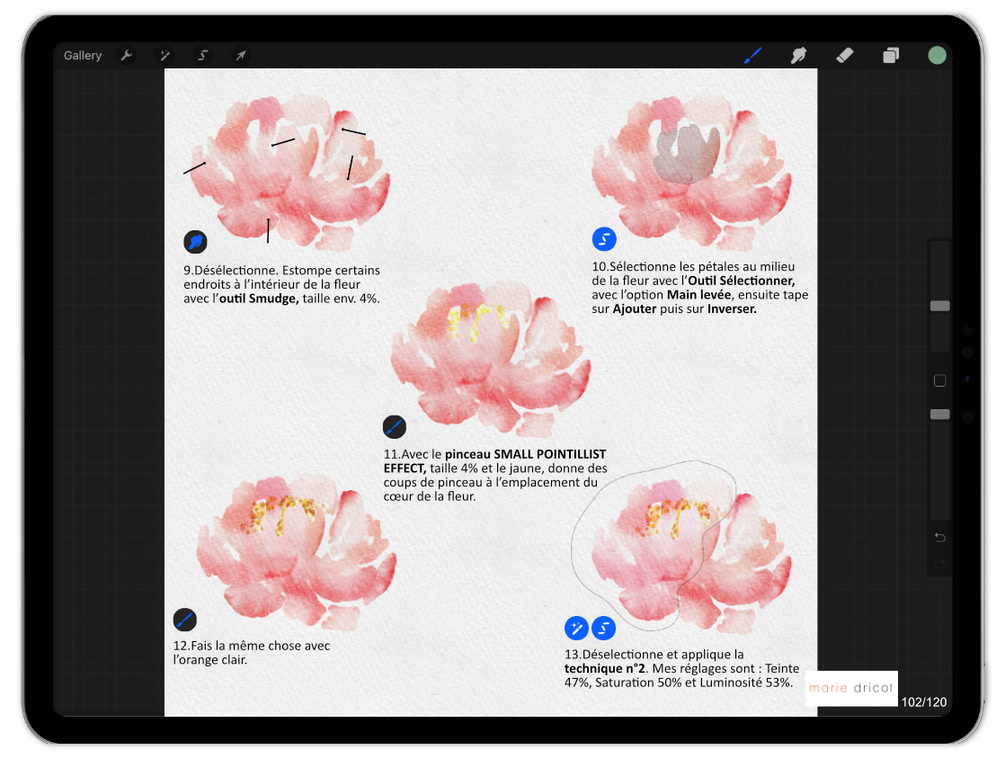
Task: Click the Selection icon beside step 10
Action: point(604,239)
